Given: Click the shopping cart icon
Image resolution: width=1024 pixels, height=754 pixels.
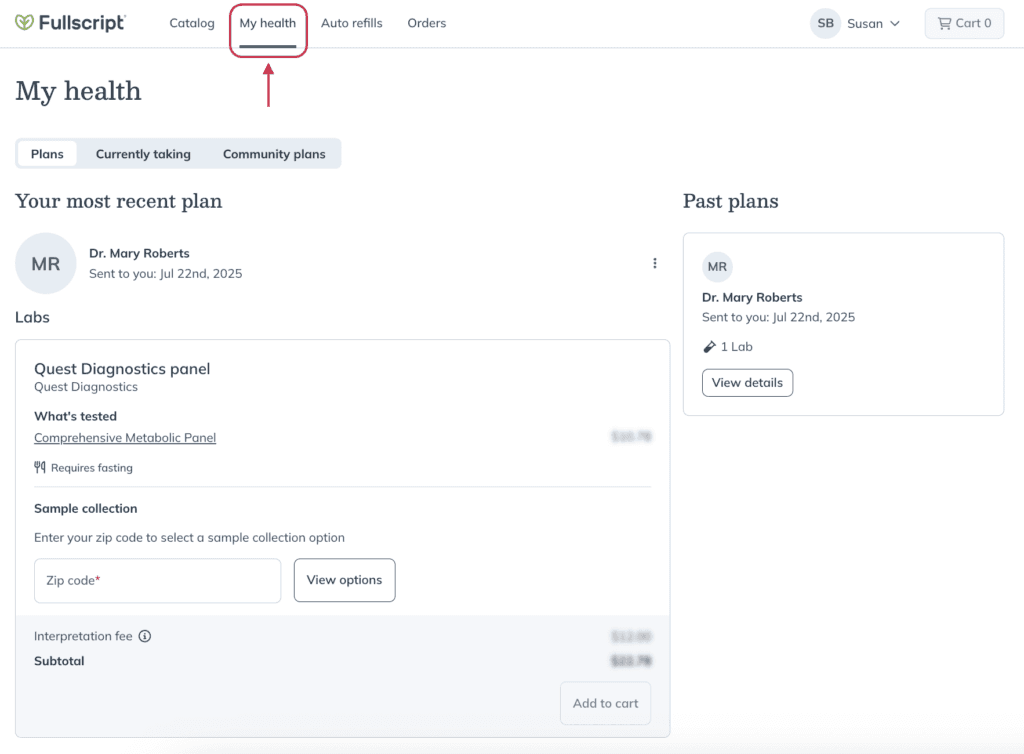Looking at the screenshot, I should [x=944, y=24].
